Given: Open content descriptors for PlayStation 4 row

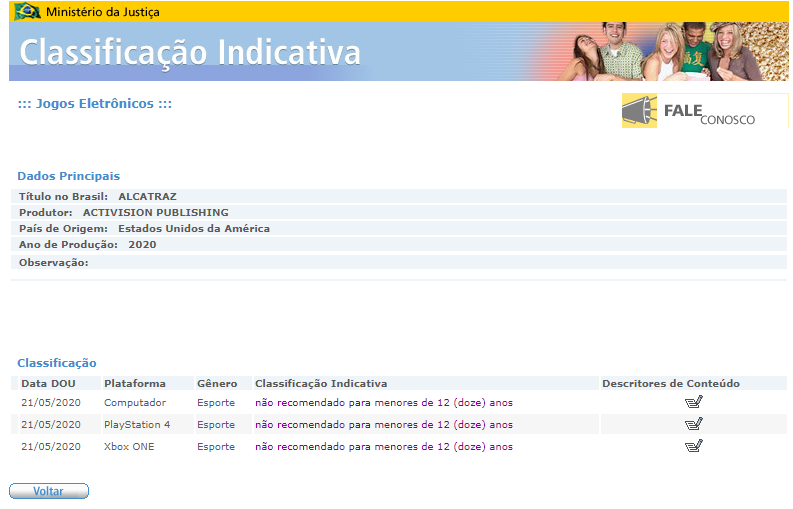Looking at the screenshot, I should click(693, 424).
